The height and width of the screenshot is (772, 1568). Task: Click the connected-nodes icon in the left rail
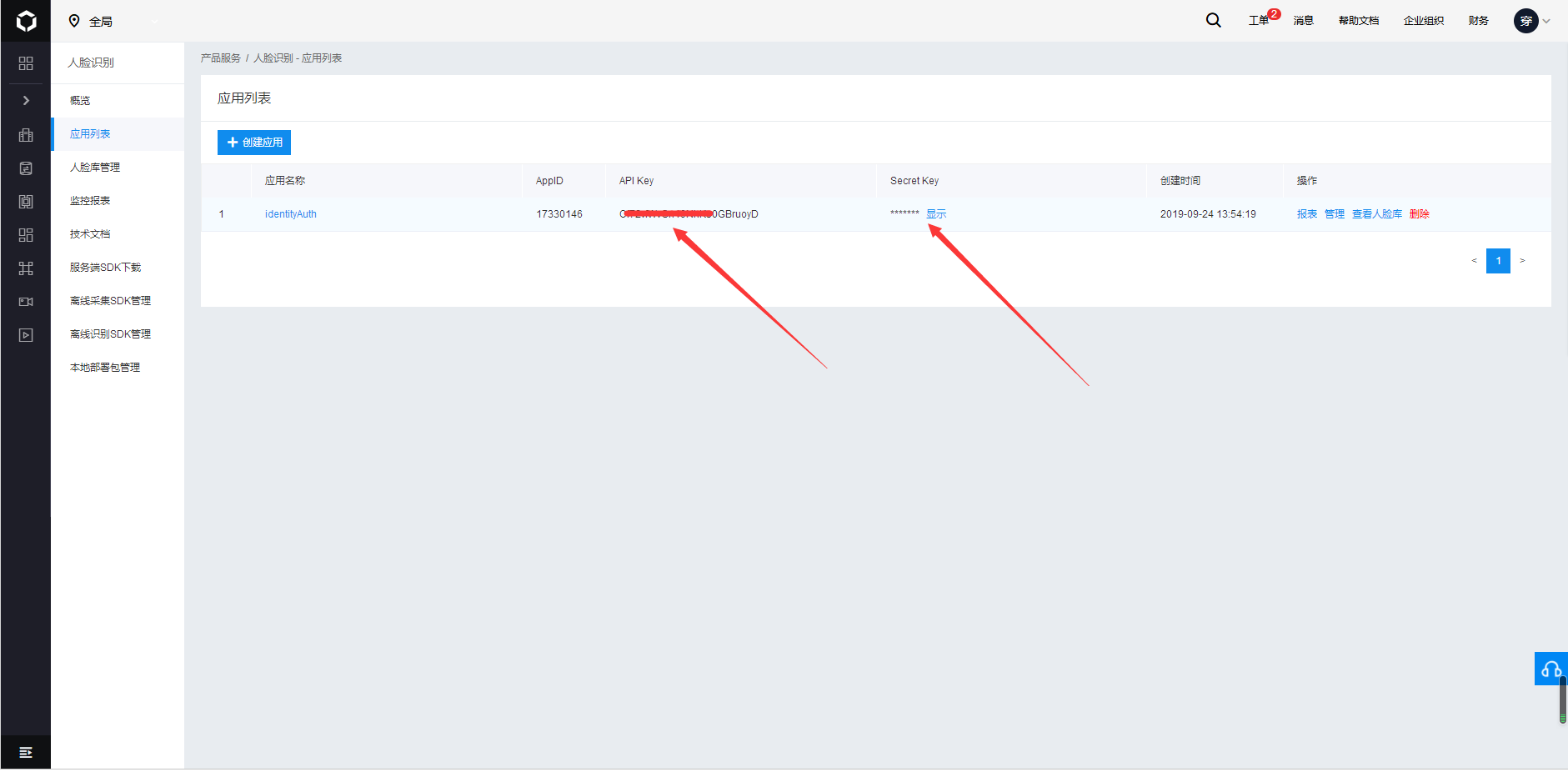pos(26,268)
